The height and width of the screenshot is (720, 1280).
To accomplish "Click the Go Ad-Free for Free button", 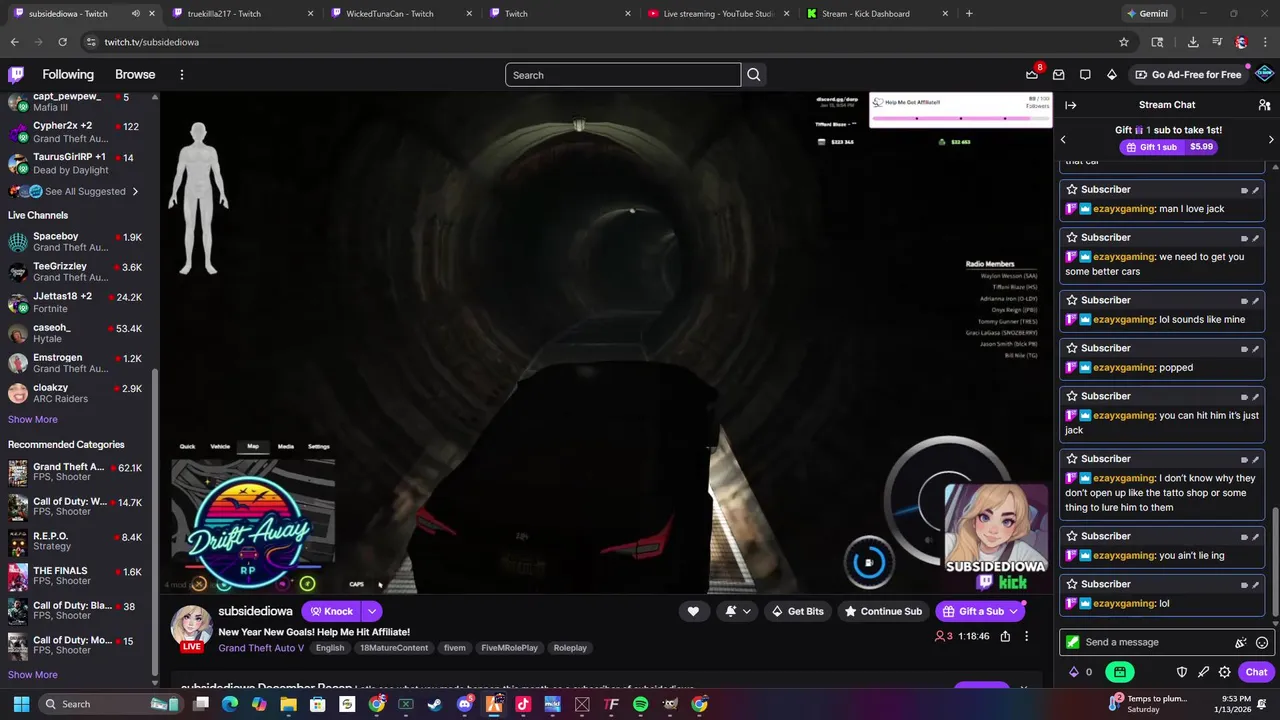I will 1188,75.
